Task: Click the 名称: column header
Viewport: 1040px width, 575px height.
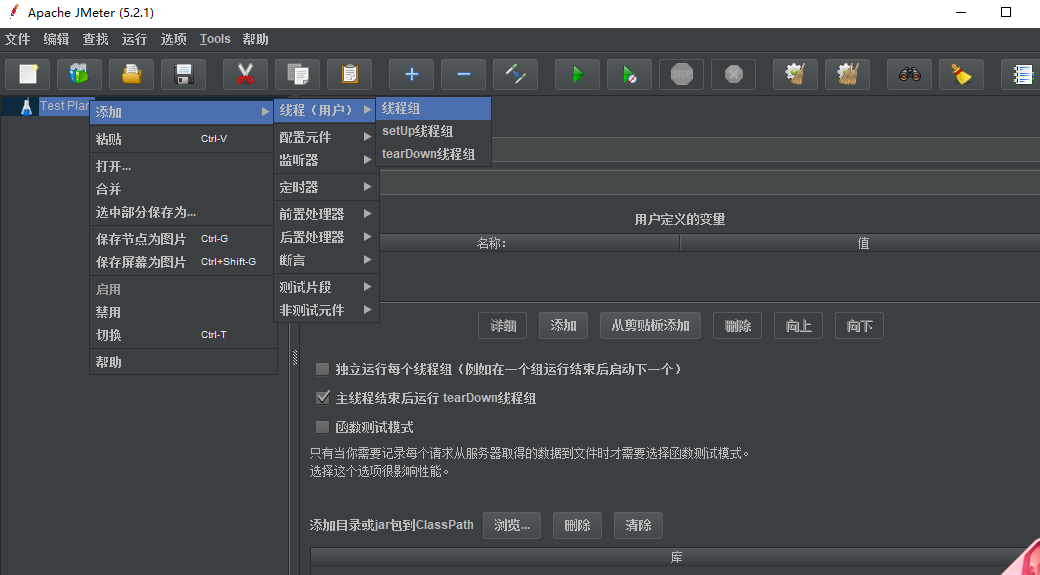Action: (491, 243)
